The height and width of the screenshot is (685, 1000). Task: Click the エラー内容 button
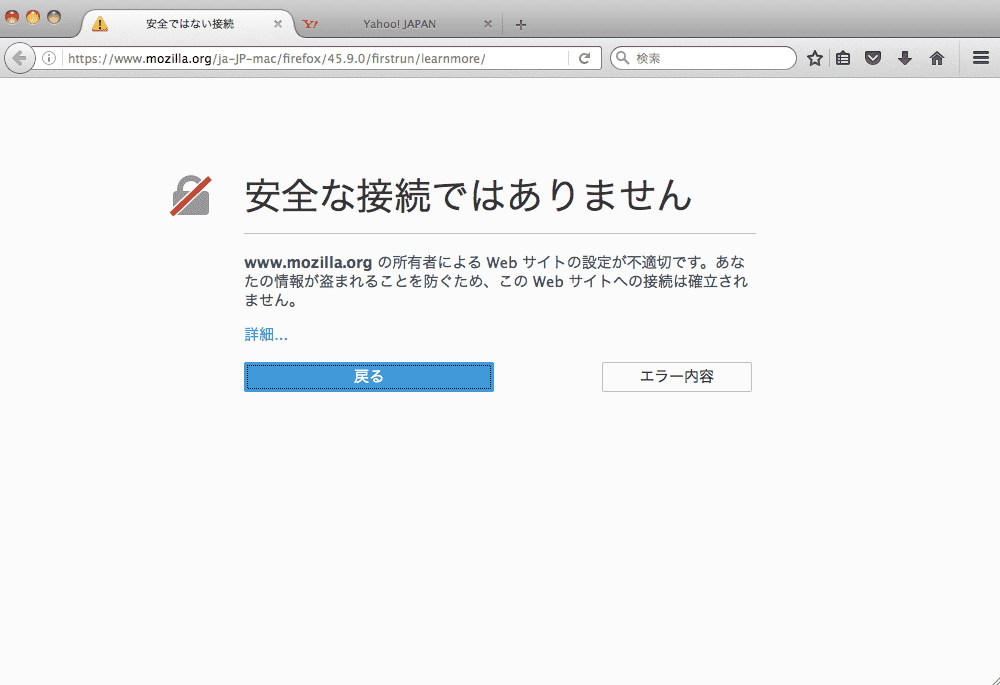click(x=677, y=377)
